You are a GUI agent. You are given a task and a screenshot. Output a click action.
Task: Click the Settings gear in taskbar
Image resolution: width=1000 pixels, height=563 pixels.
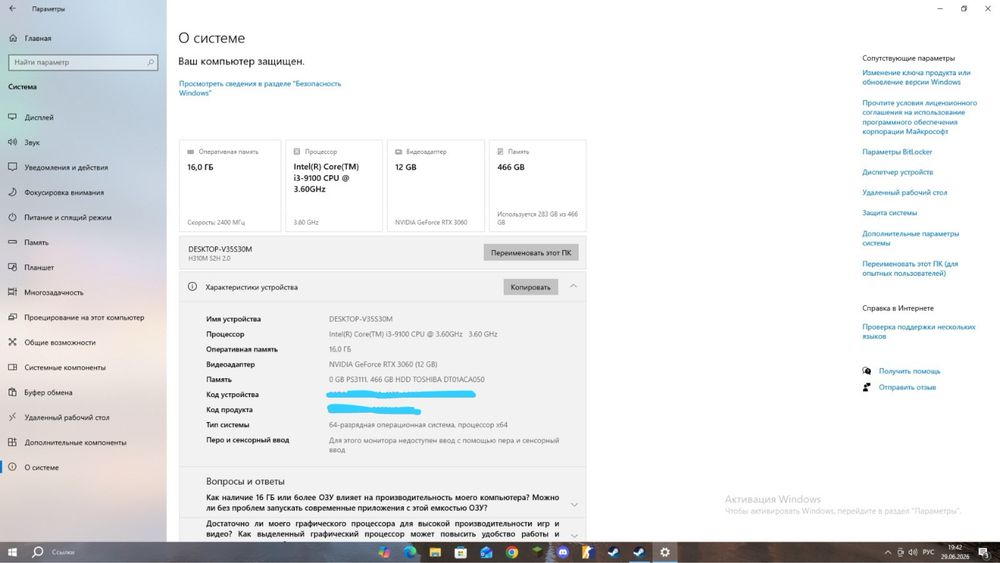[x=665, y=552]
